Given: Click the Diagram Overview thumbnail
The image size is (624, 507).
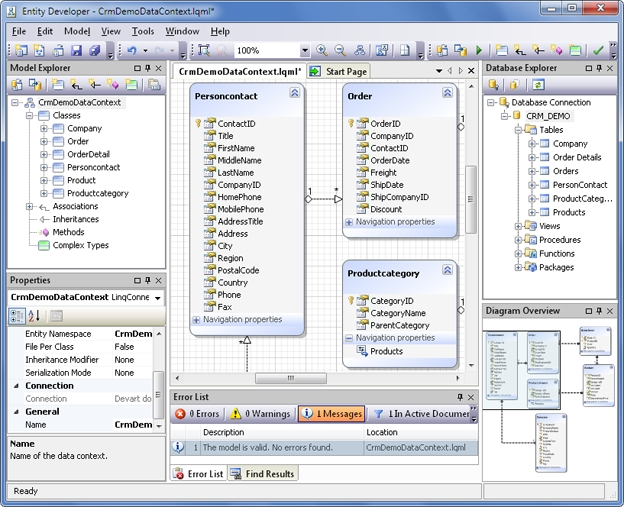Looking at the screenshot, I should 549,402.
